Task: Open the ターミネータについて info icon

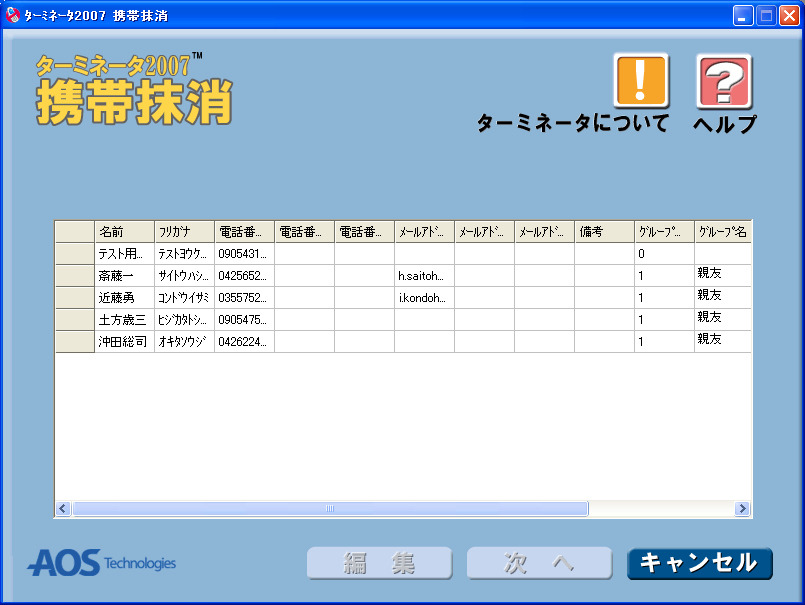Action: tap(641, 81)
